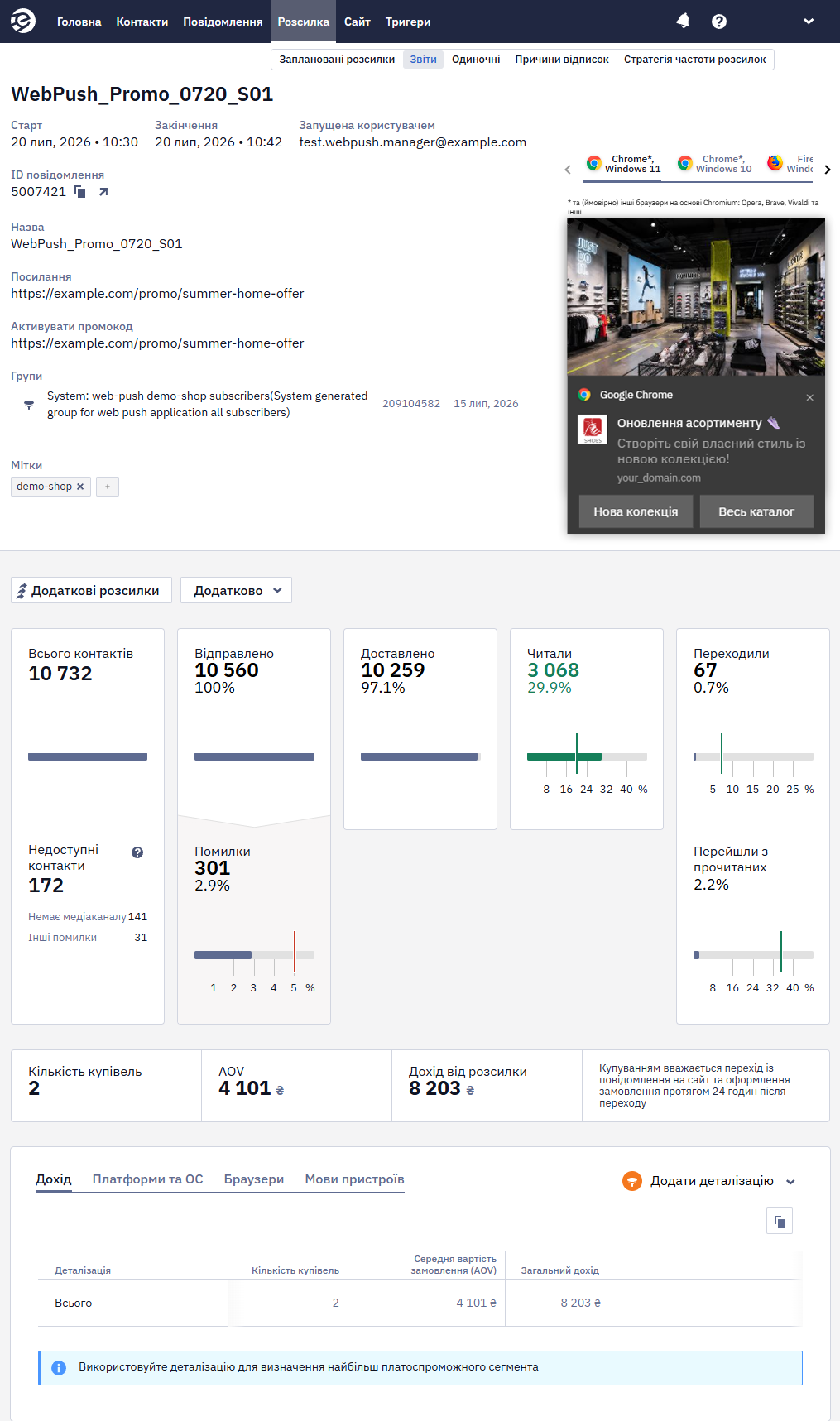
Task: Click the user email test.webpush.manager@example.com
Action: click(413, 142)
